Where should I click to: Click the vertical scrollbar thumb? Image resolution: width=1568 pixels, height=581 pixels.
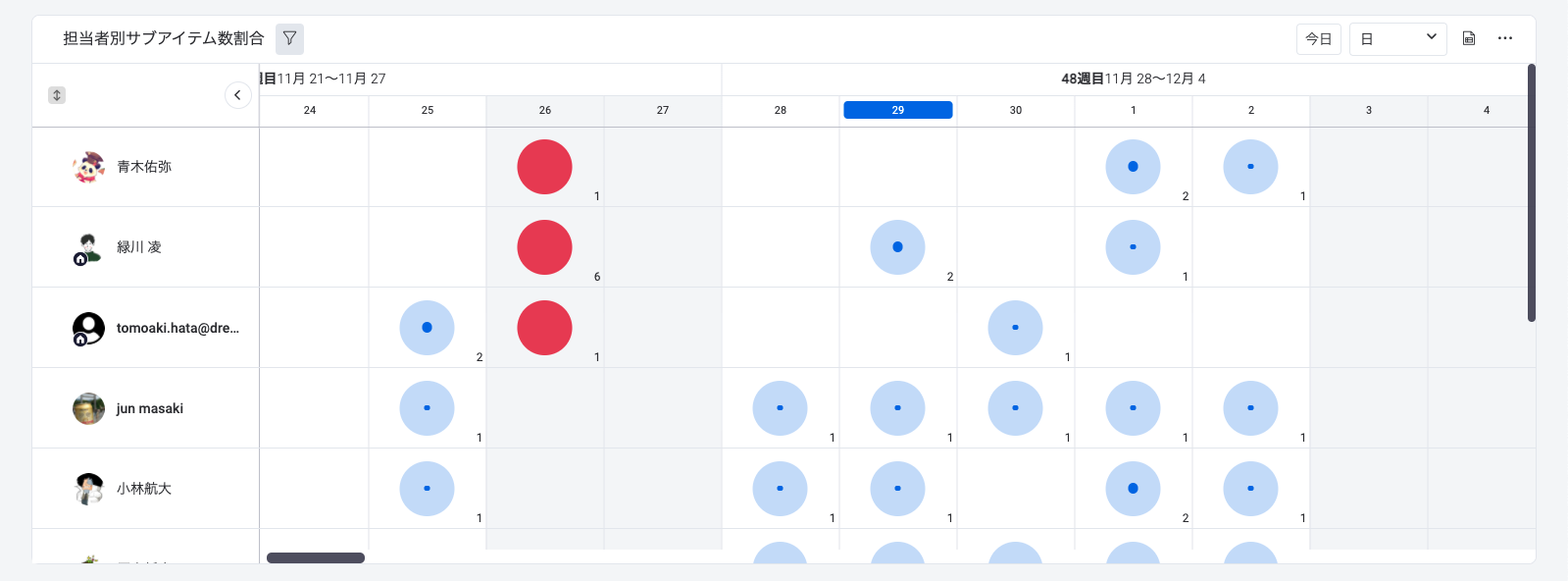1531,192
